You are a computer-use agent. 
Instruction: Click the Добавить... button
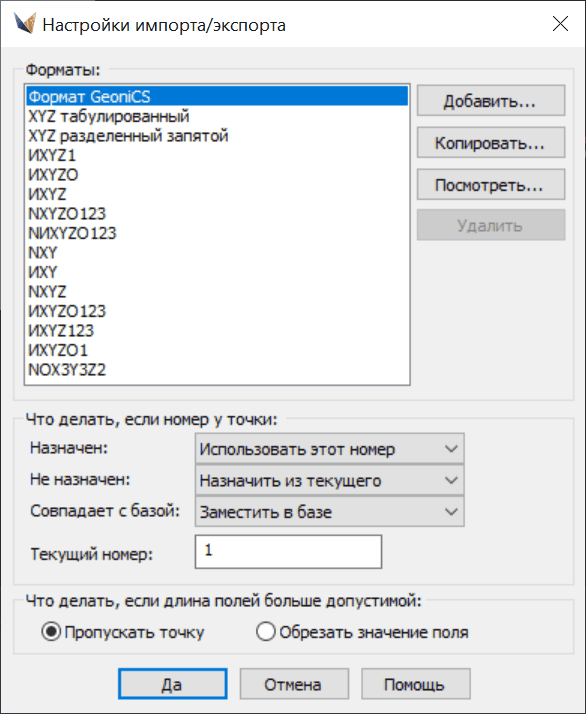(491, 101)
